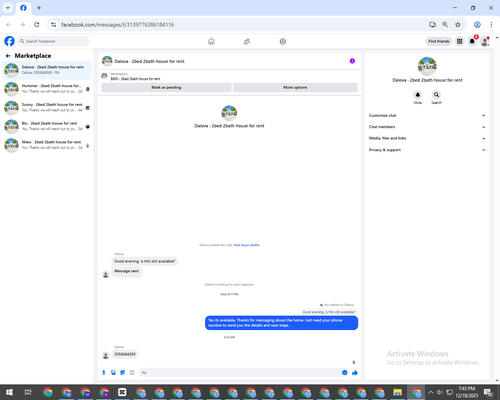Click the $800 listing title under Marketplace label
Viewport: 500px width, 400px height.
(135, 79)
